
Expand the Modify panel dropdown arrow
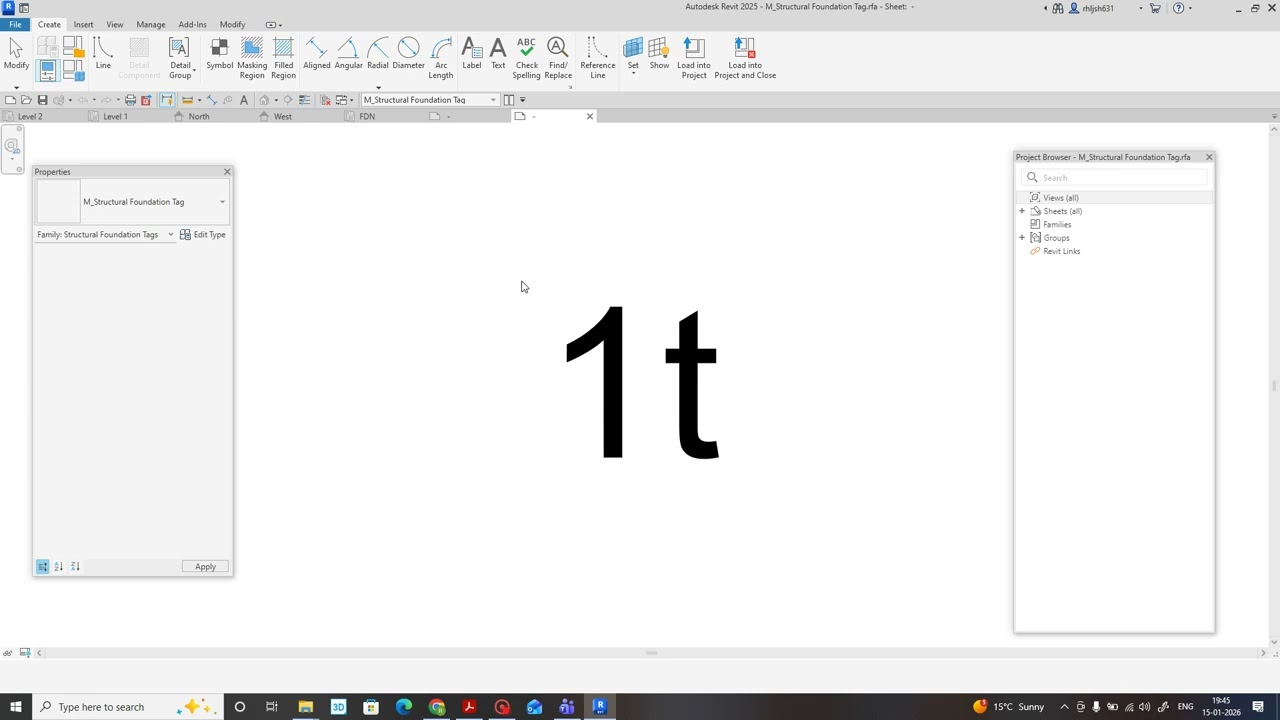click(x=16, y=87)
